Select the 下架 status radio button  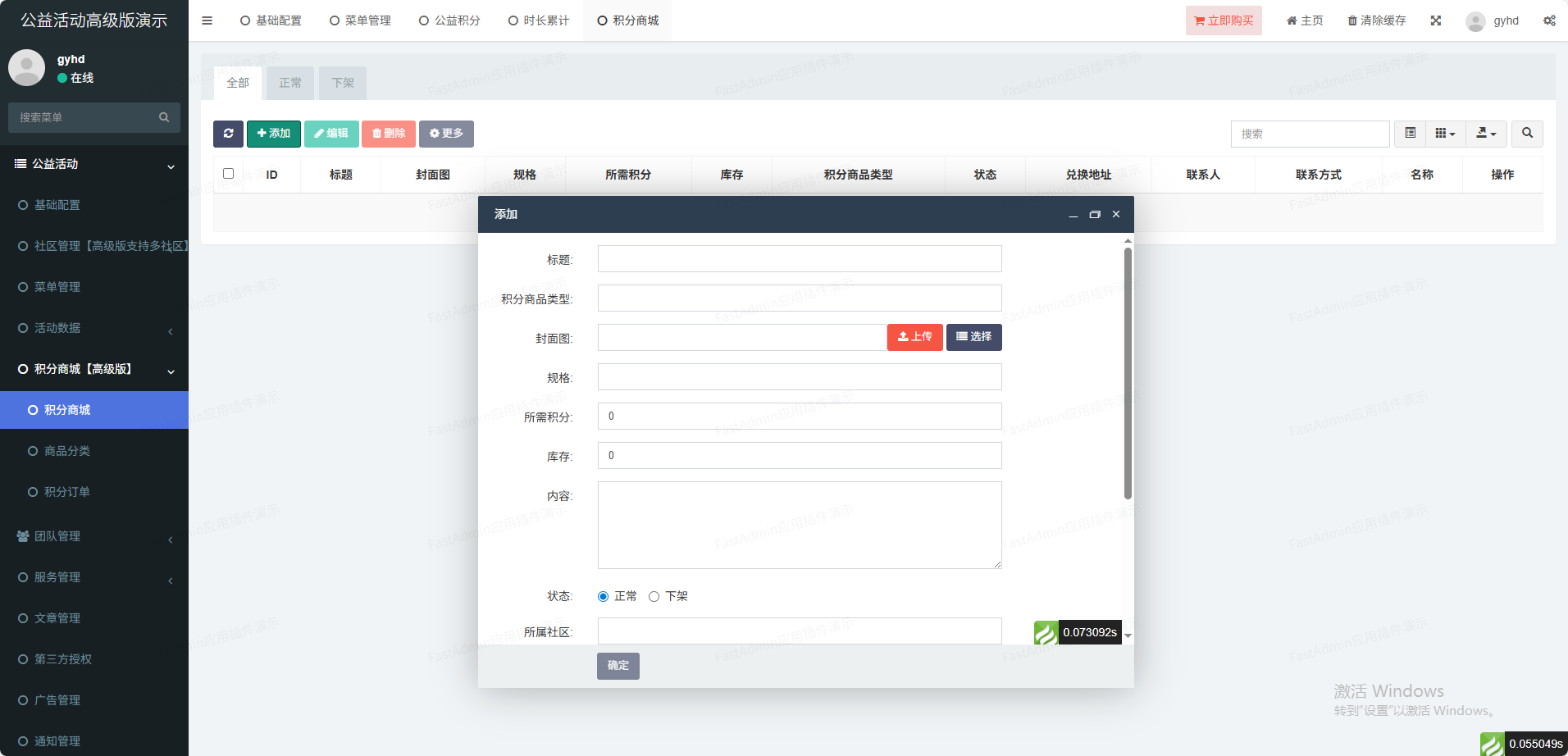(x=654, y=597)
